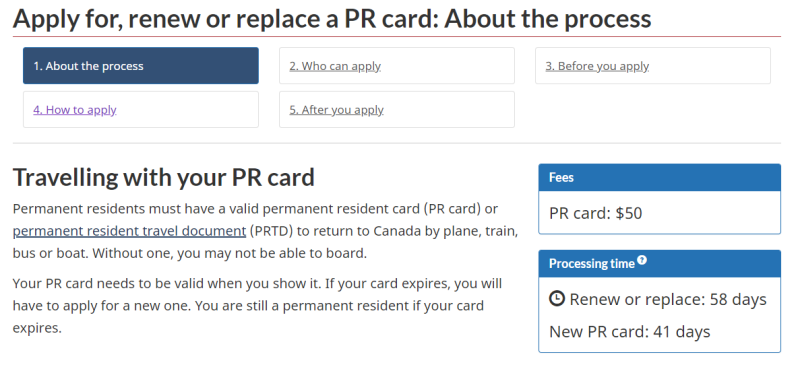The width and height of the screenshot is (800, 373).
Task: Click the 'New PR card: 41 days' line
Action: (630, 332)
